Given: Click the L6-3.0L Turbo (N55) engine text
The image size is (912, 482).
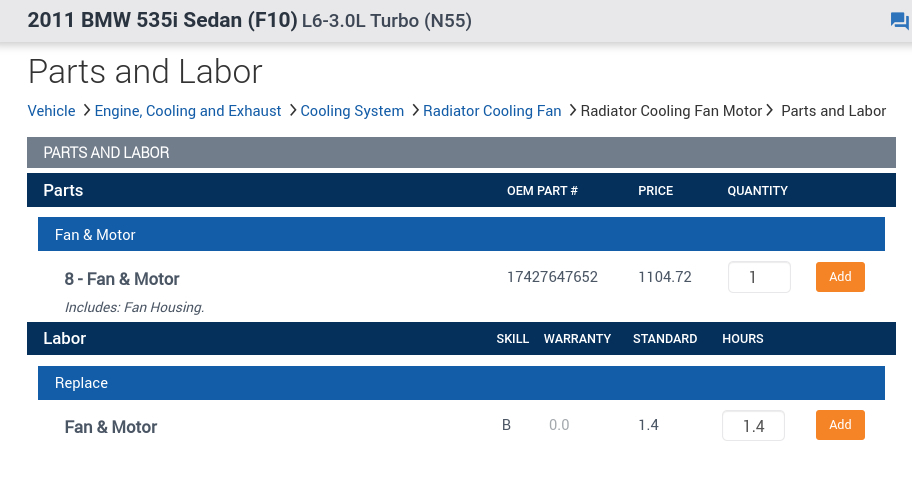Looking at the screenshot, I should pyautogui.click(x=387, y=21).
